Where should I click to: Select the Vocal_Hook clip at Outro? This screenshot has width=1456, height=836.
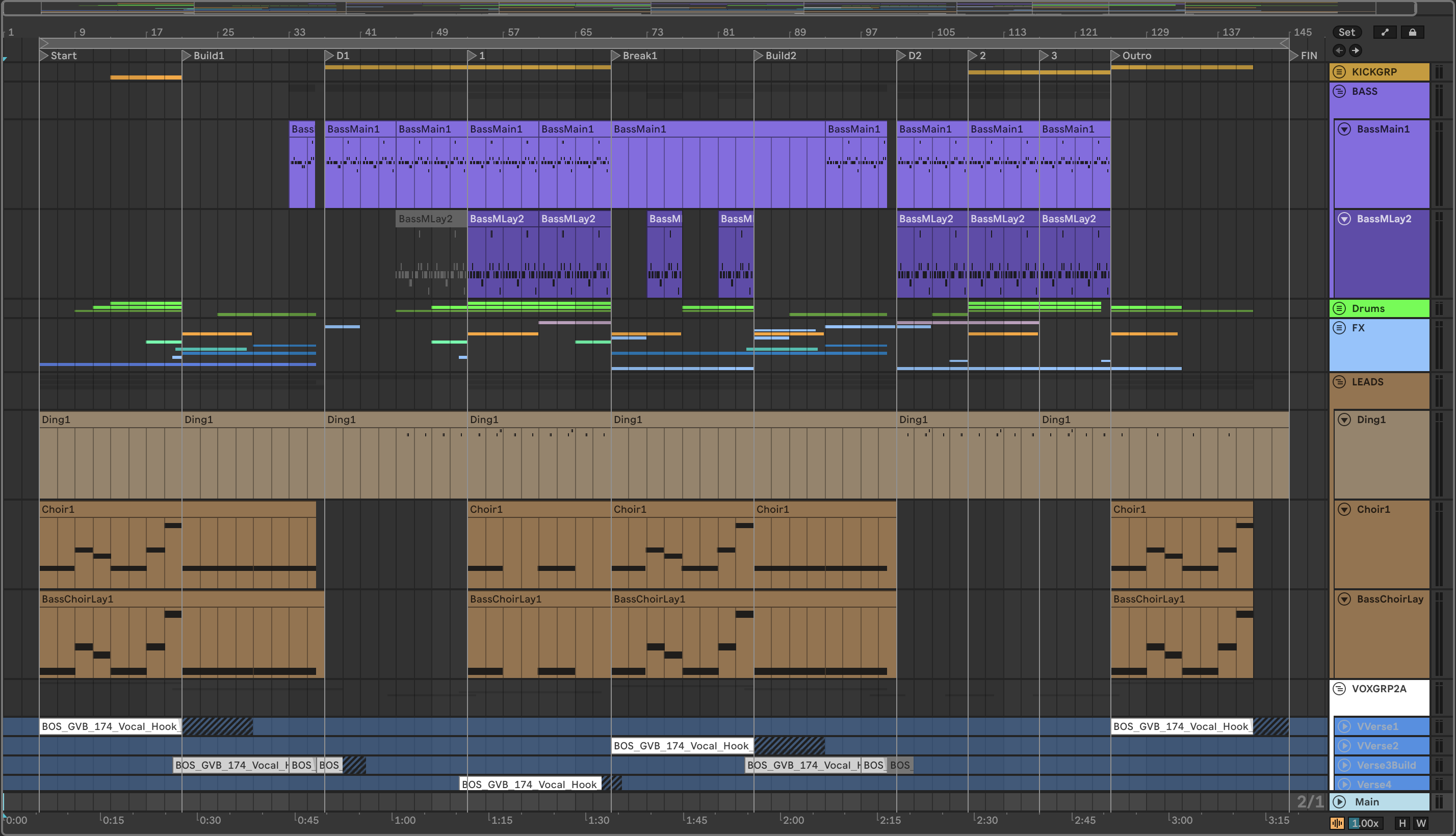point(1182,726)
